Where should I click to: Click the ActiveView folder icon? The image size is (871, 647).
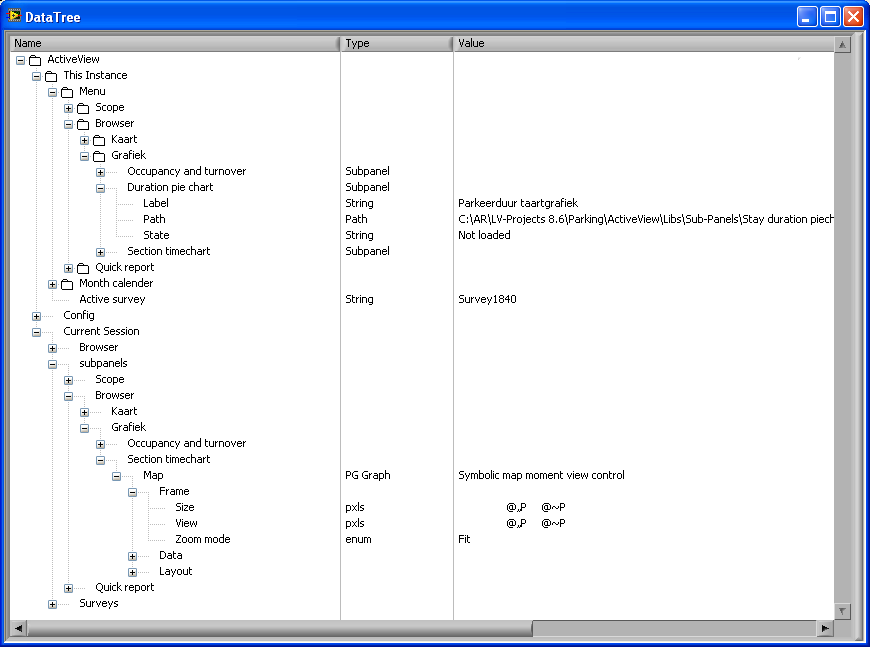(35, 60)
